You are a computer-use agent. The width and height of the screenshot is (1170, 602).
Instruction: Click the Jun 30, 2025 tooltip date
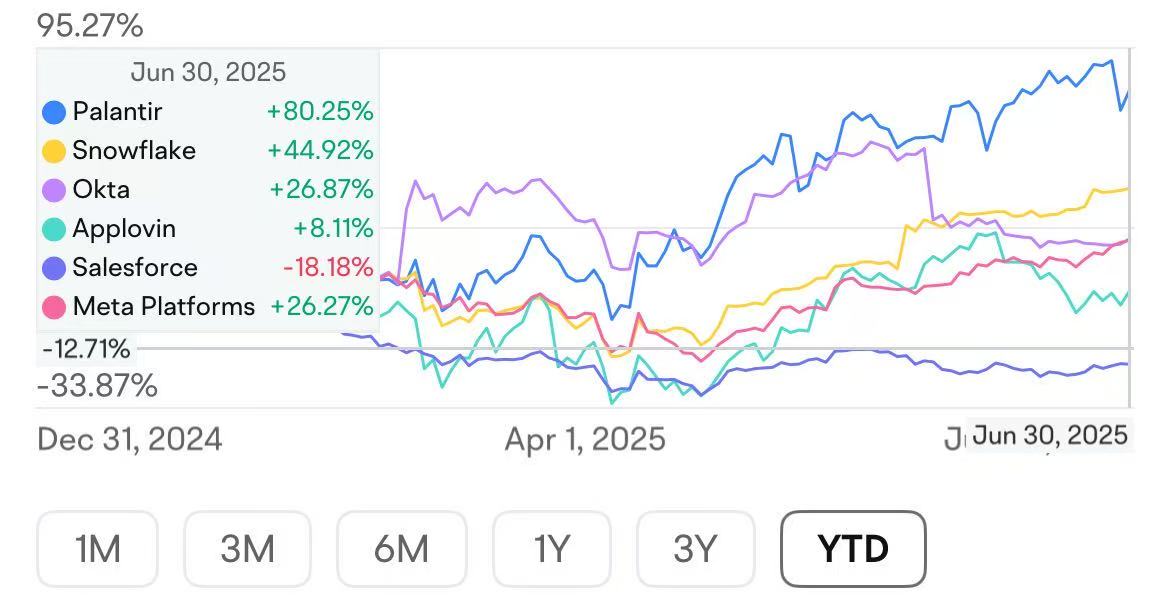click(208, 72)
